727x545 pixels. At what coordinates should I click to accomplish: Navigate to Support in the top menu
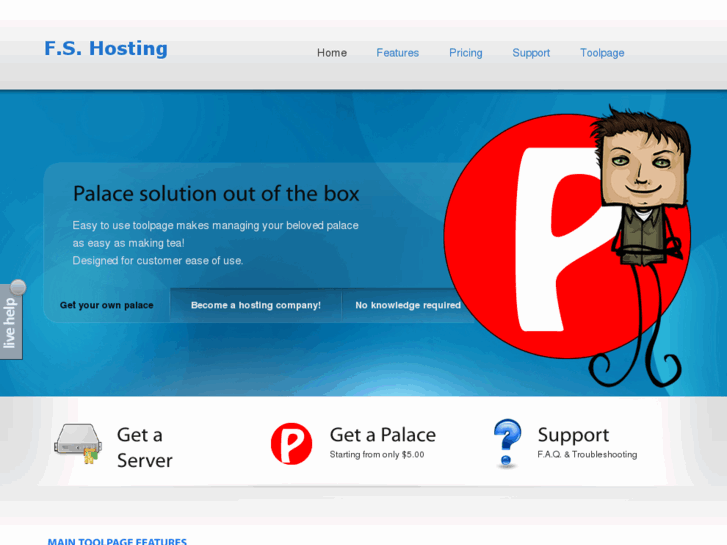(x=531, y=53)
